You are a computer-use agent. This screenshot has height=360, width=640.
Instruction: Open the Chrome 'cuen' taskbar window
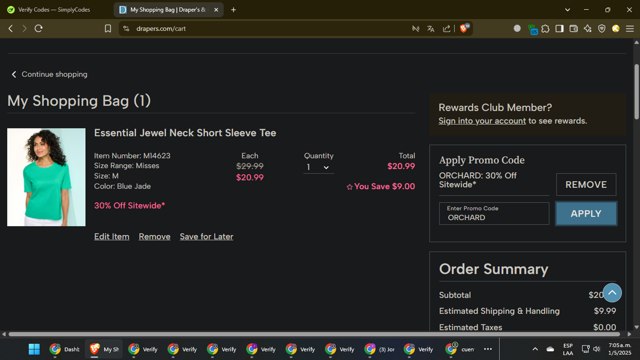click(459, 349)
